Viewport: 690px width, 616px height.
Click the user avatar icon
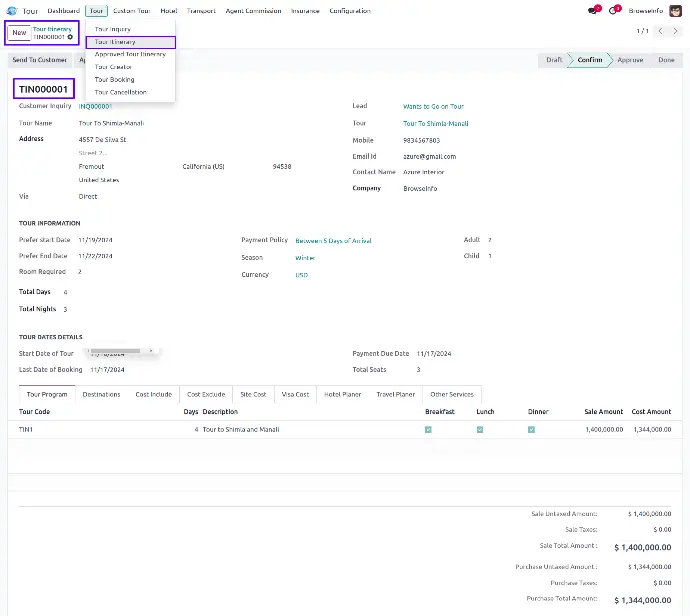[x=676, y=11]
